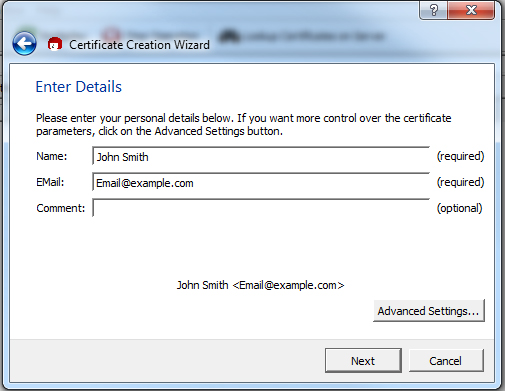Viewport: 505px width, 391px height.
Task: Click the 'Enter Details' heading
Action: pos(79,87)
